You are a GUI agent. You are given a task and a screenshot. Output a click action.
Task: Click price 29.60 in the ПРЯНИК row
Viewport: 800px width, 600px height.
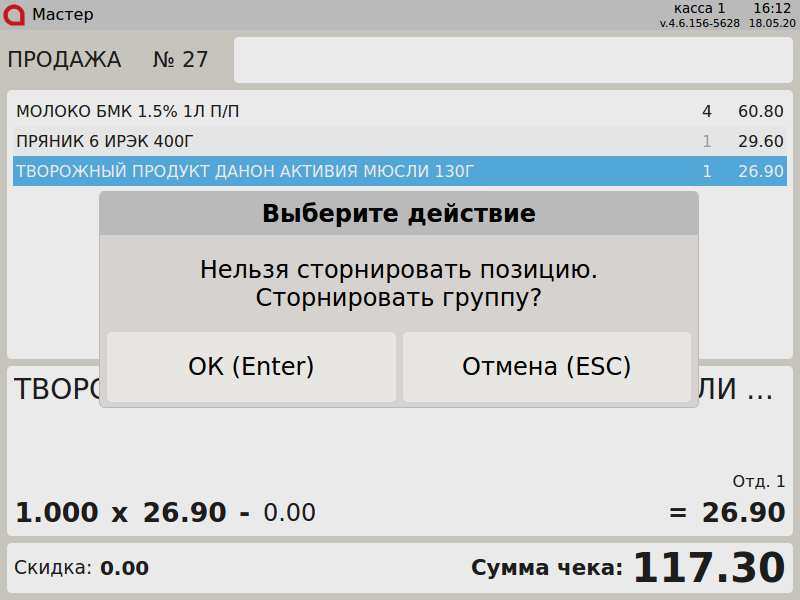(760, 141)
